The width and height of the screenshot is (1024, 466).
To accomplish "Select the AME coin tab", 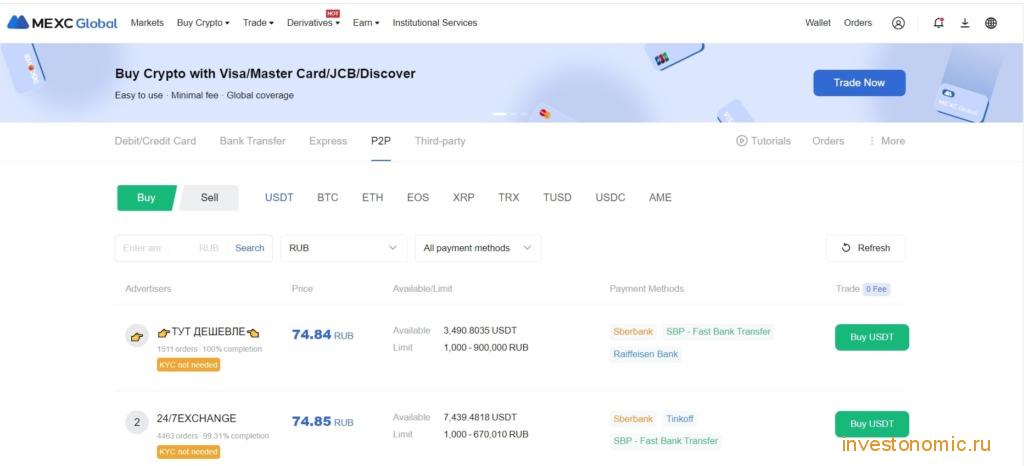I will pyautogui.click(x=660, y=198).
